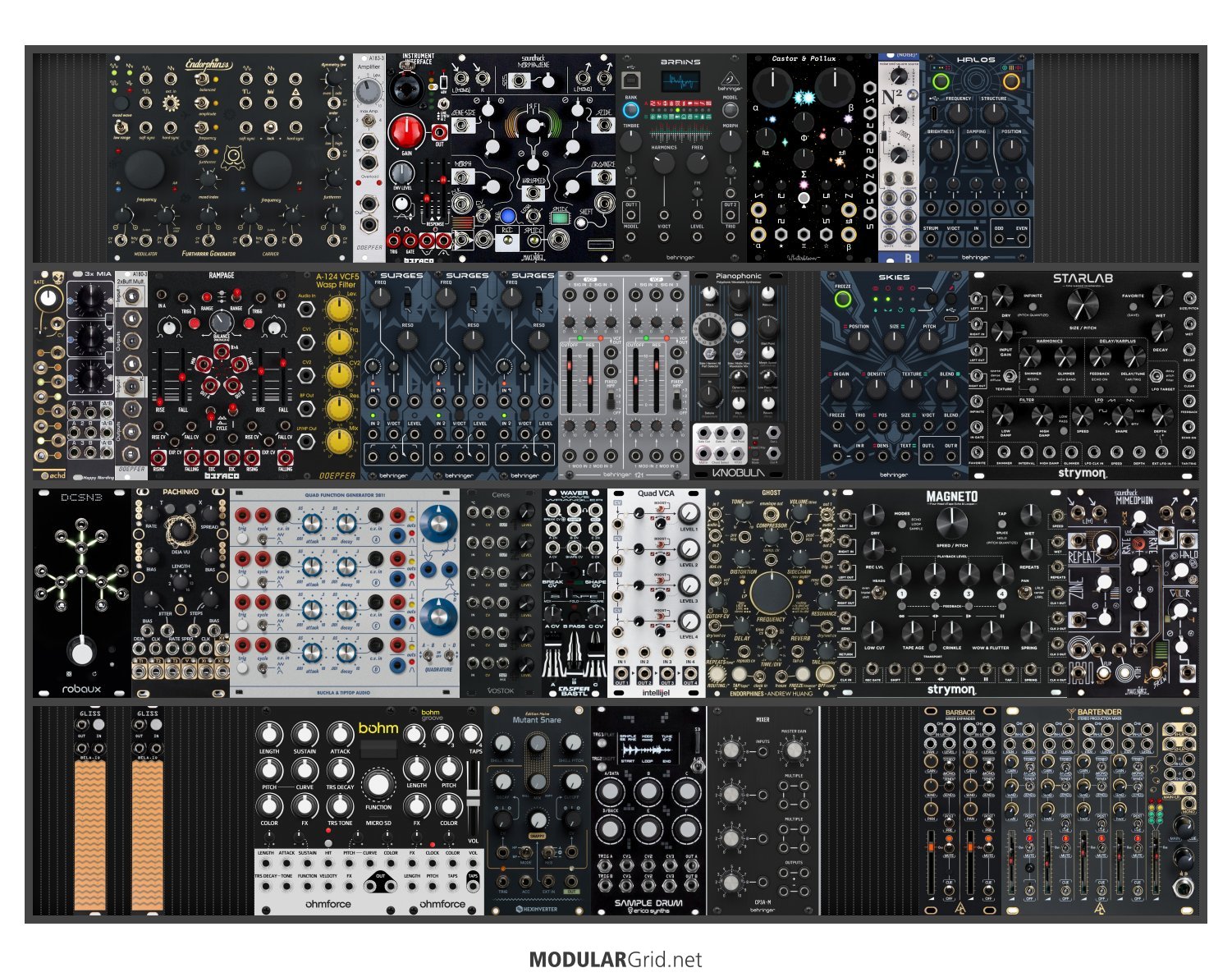
Task: Click the Snappy knob on Mutant Snare
Action: [538, 821]
